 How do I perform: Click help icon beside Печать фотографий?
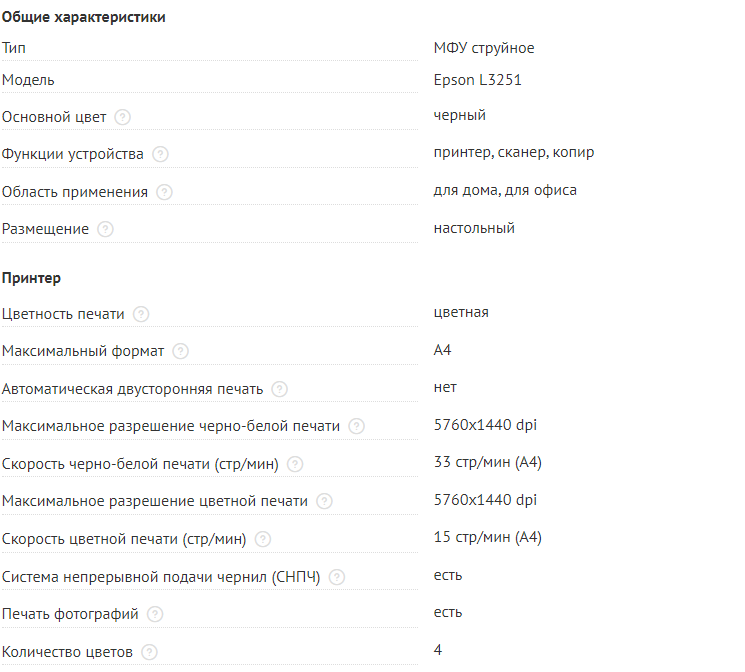click(155, 614)
